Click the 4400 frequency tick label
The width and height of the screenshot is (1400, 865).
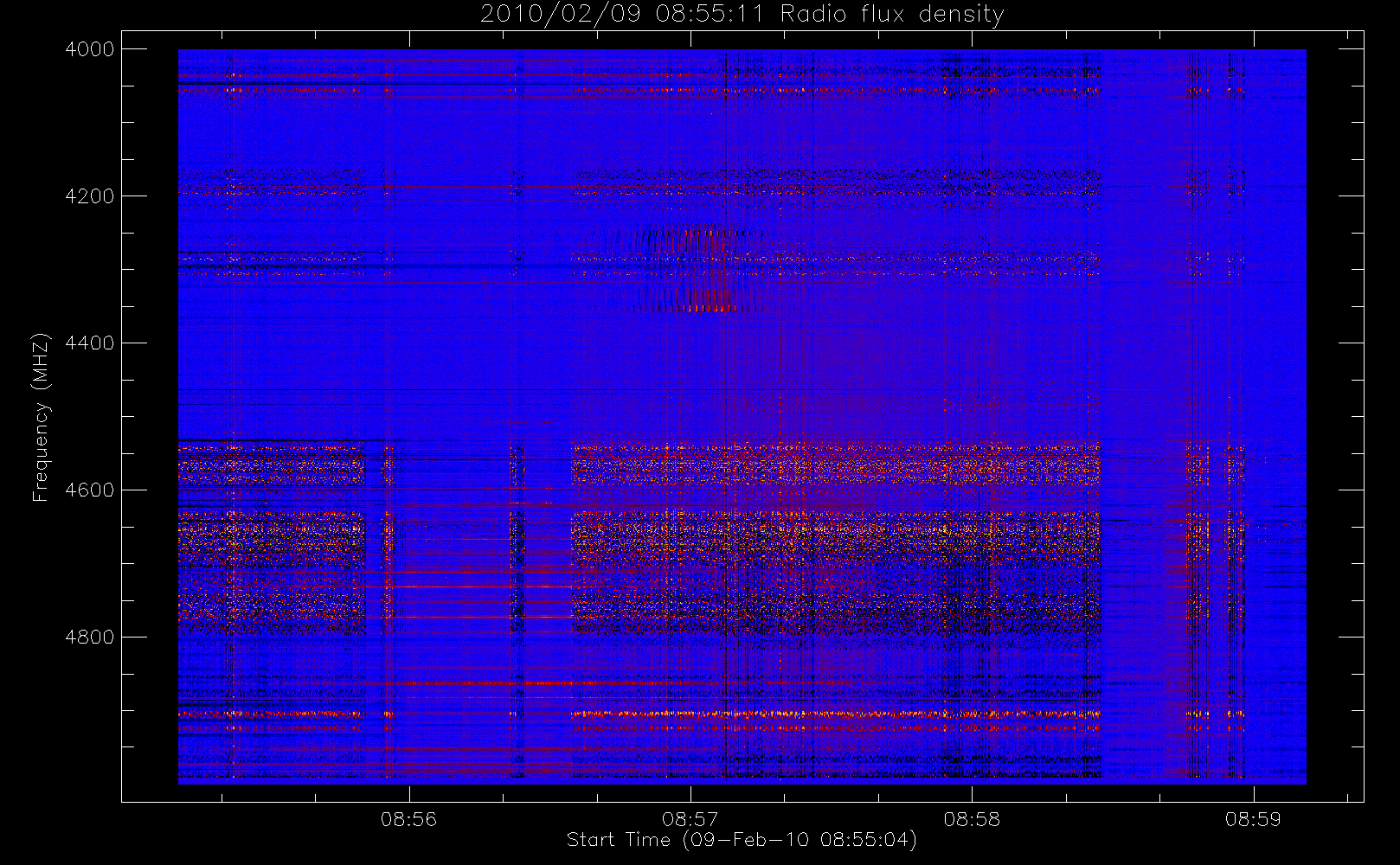click(x=90, y=343)
